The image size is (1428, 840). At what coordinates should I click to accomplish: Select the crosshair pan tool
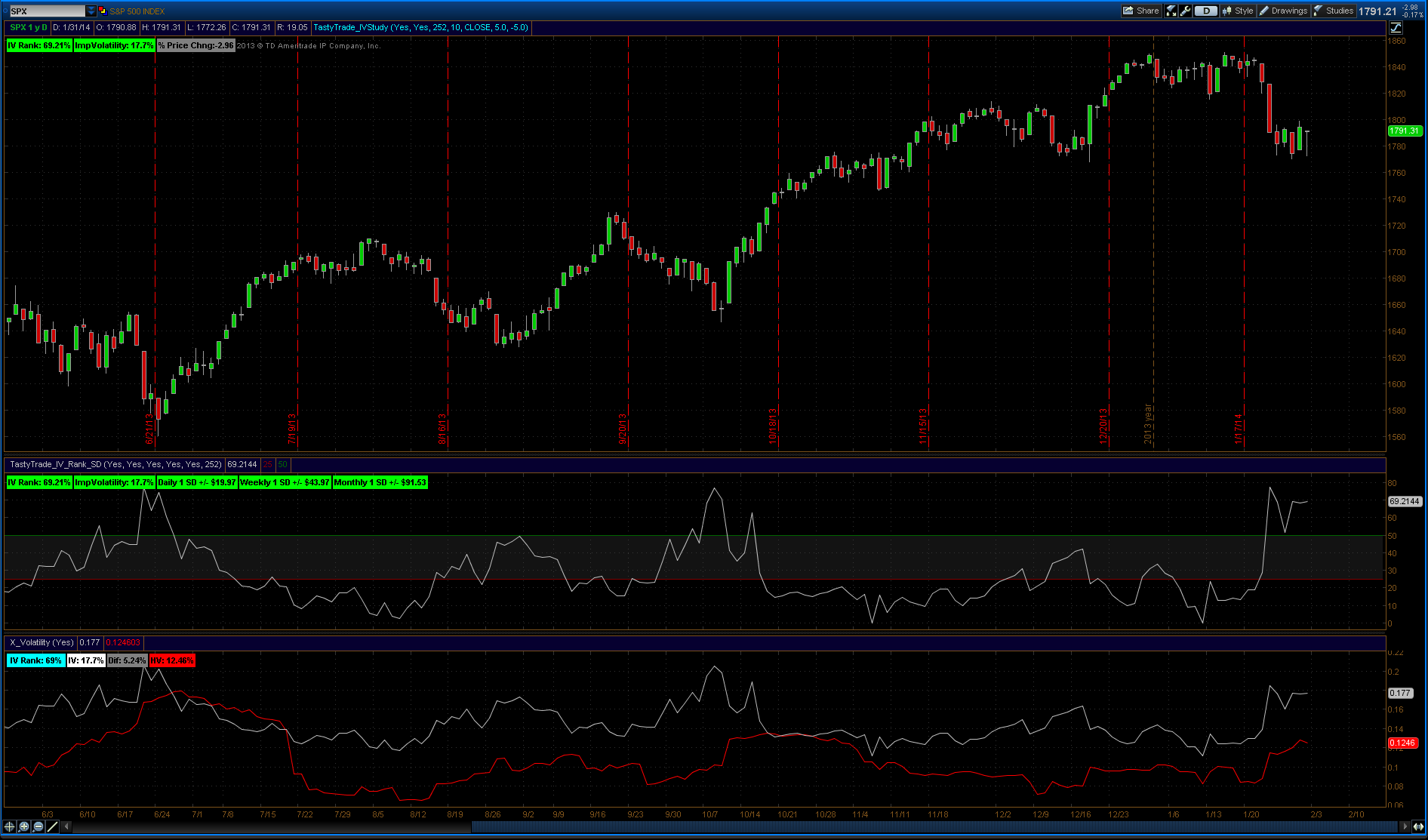pyautogui.click(x=10, y=826)
